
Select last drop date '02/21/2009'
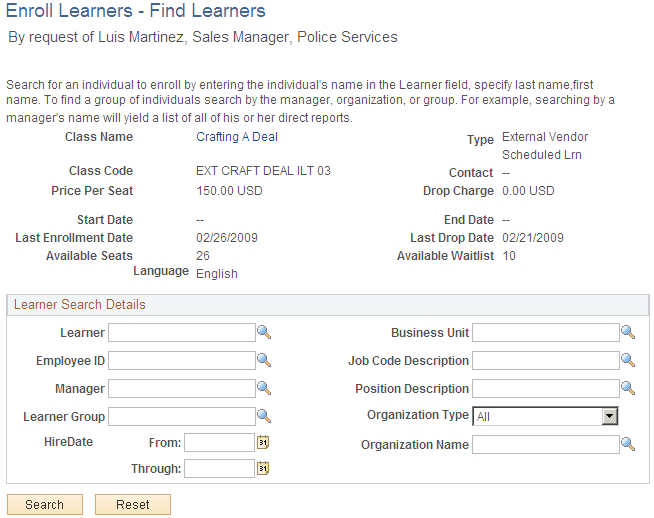tap(533, 238)
